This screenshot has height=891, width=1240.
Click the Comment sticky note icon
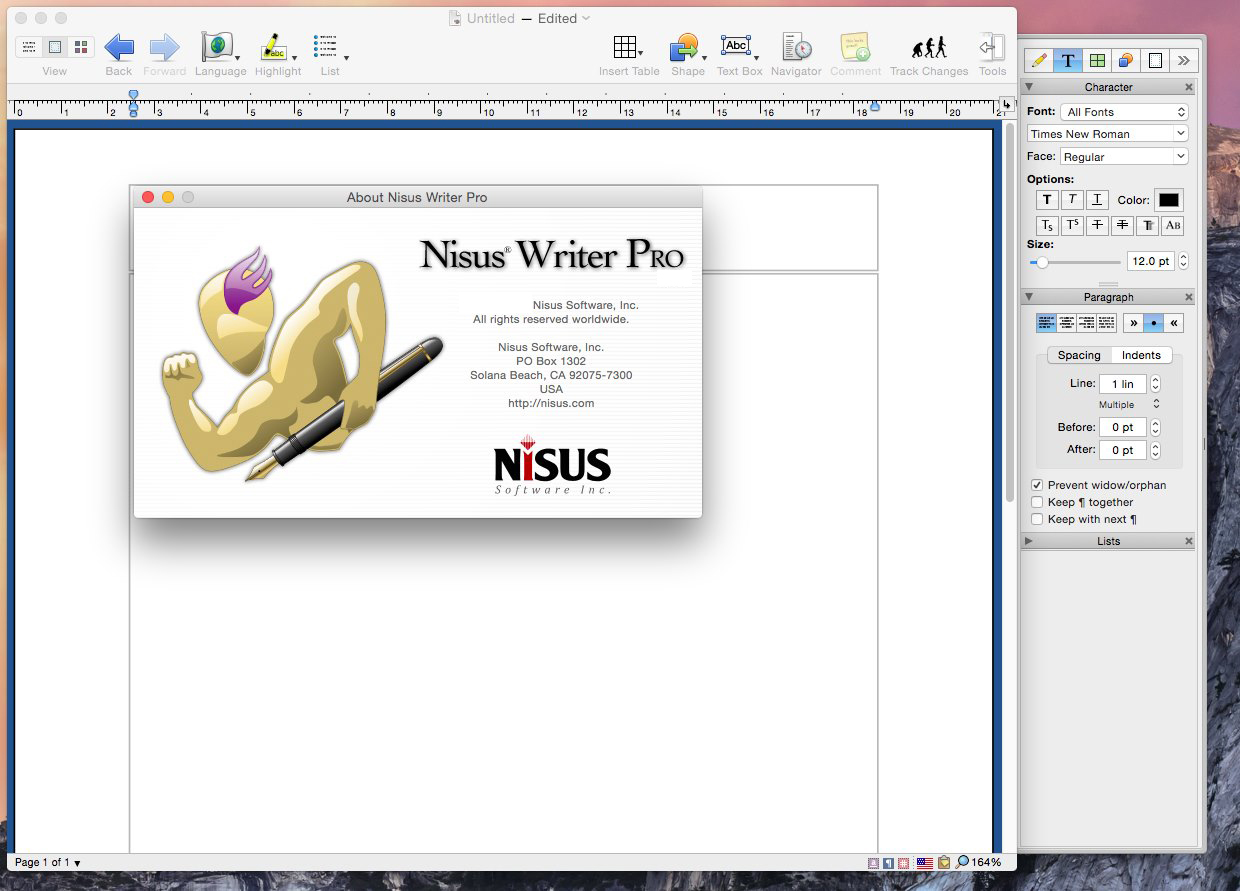click(x=855, y=47)
